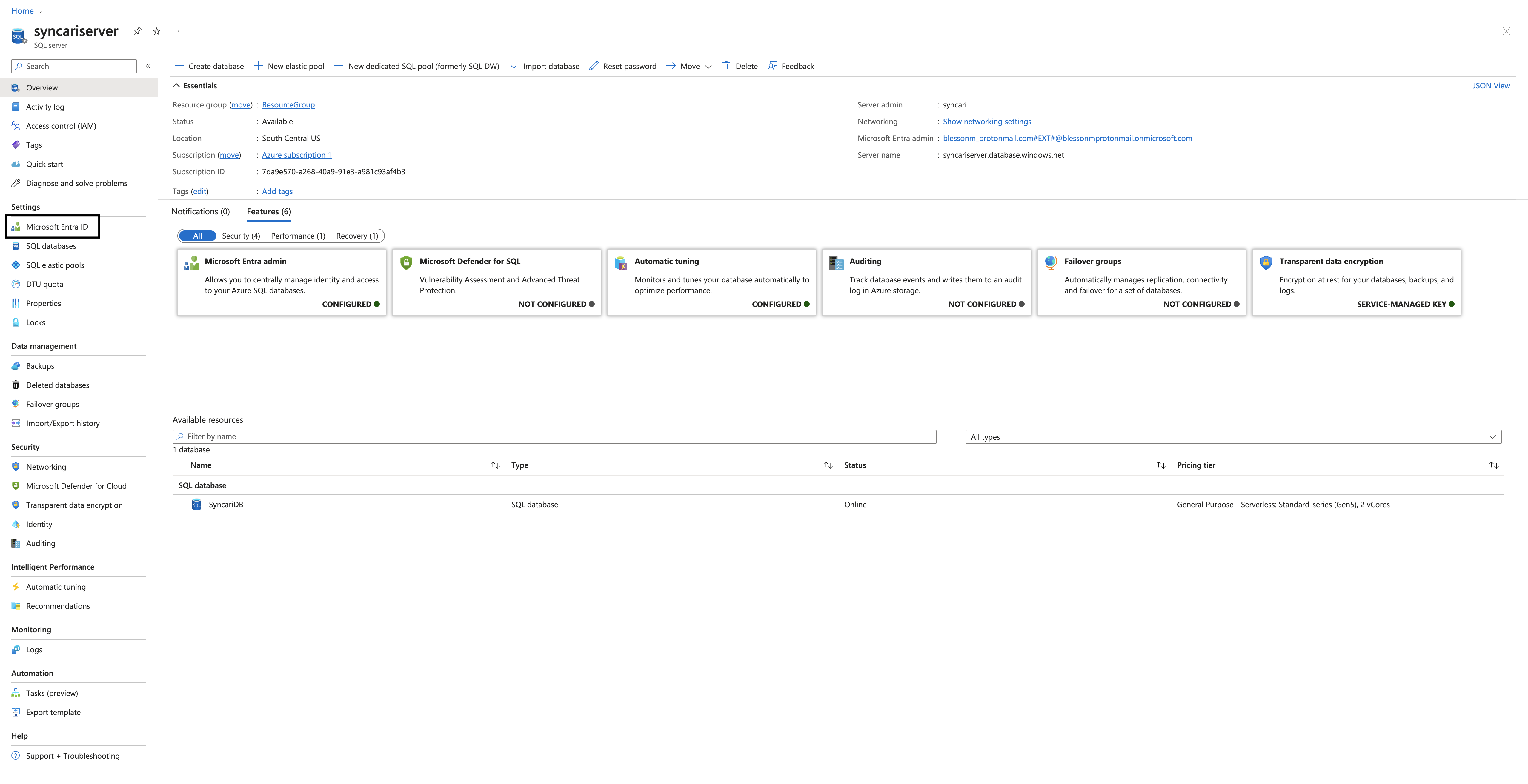Viewport: 1528px width, 784px height.
Task: Open Access control (IAM)
Action: point(61,126)
